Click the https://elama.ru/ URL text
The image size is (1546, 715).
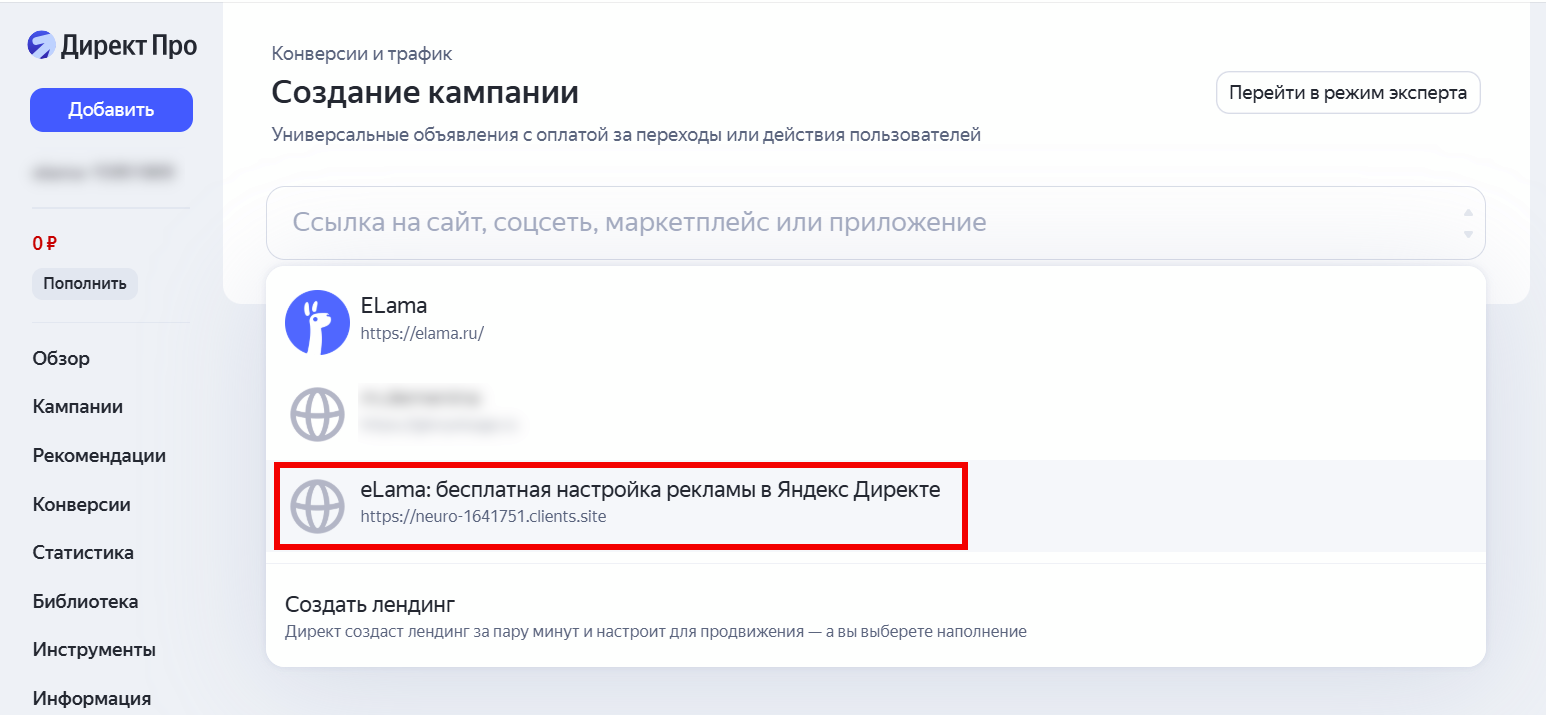click(422, 334)
